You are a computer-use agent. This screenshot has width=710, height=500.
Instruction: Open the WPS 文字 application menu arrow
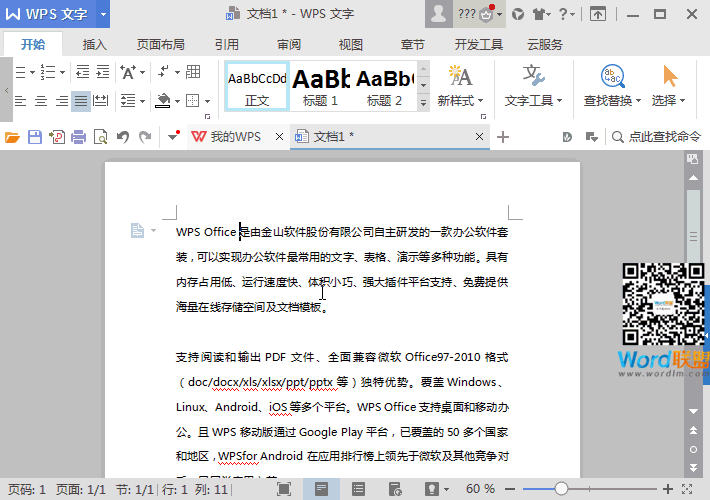click(103, 14)
